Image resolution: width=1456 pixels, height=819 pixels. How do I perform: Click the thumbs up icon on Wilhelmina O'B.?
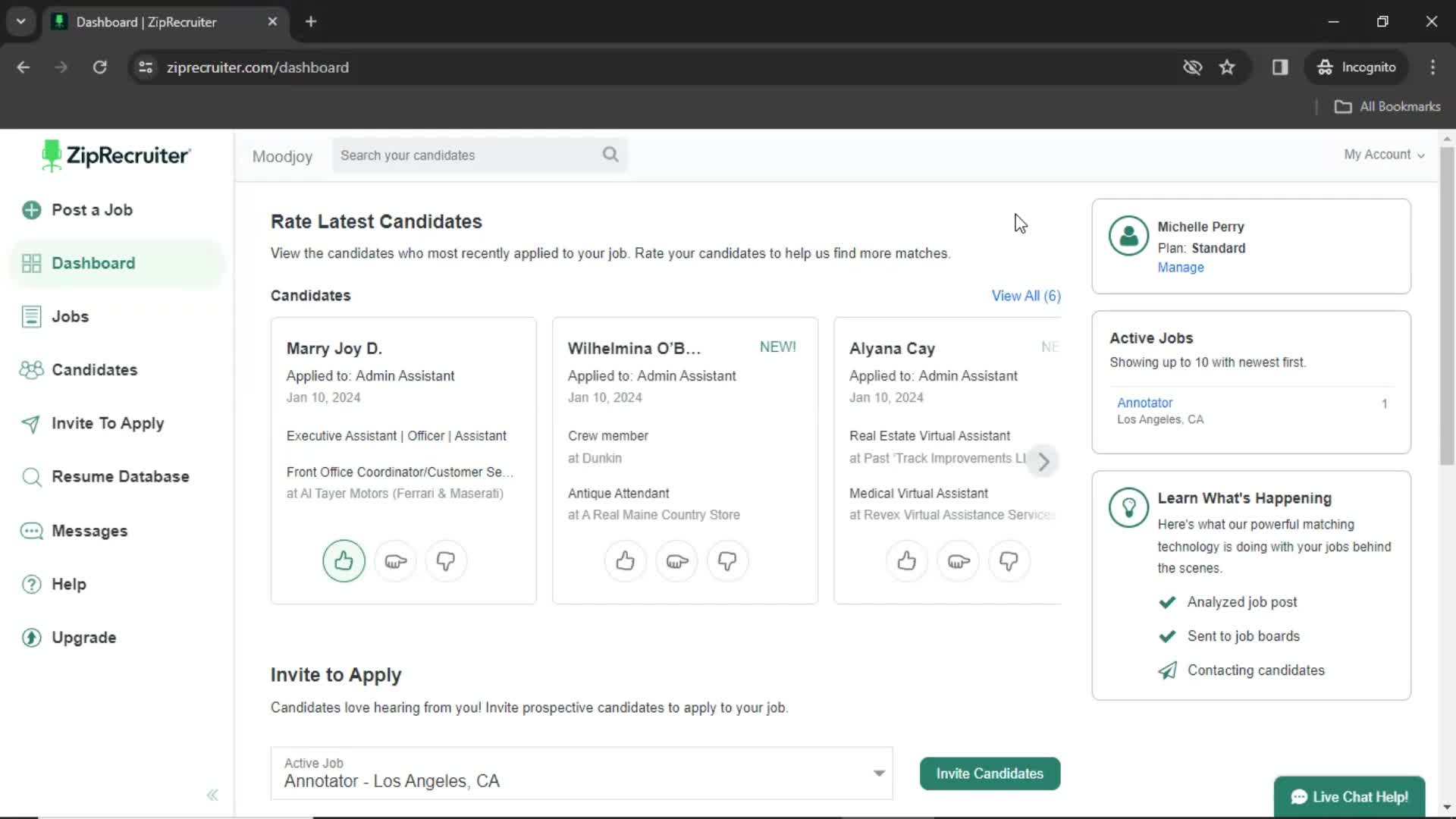click(x=625, y=560)
